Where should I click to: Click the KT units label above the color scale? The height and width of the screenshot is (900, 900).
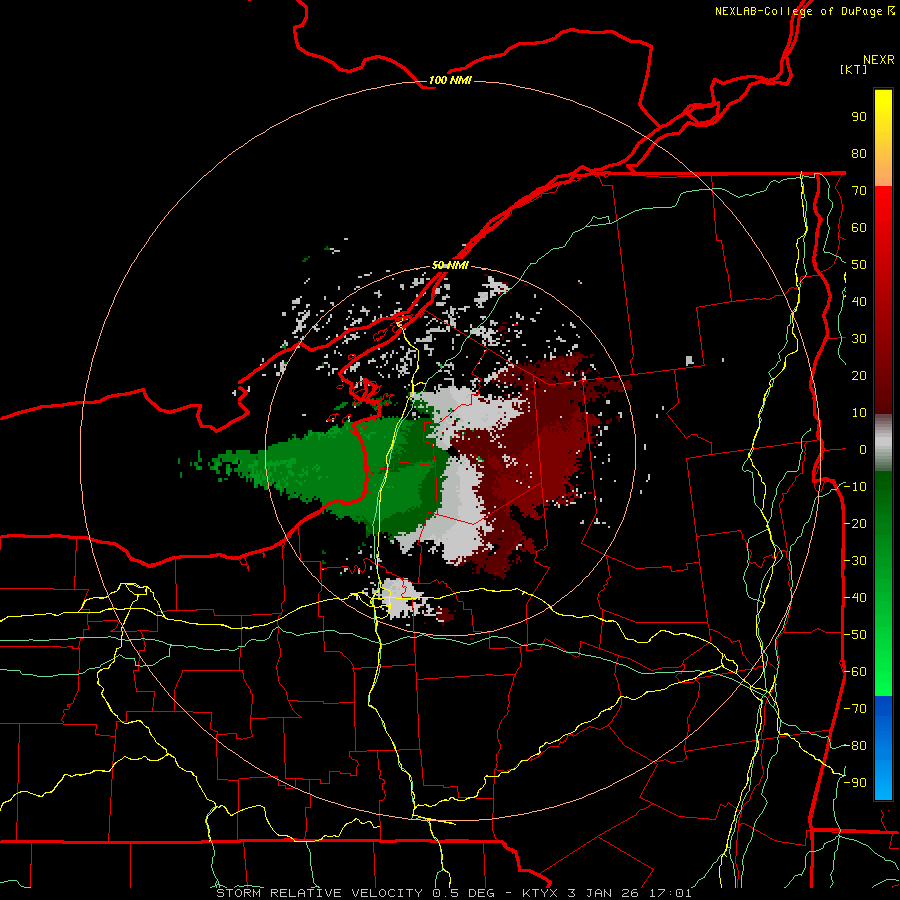click(853, 69)
